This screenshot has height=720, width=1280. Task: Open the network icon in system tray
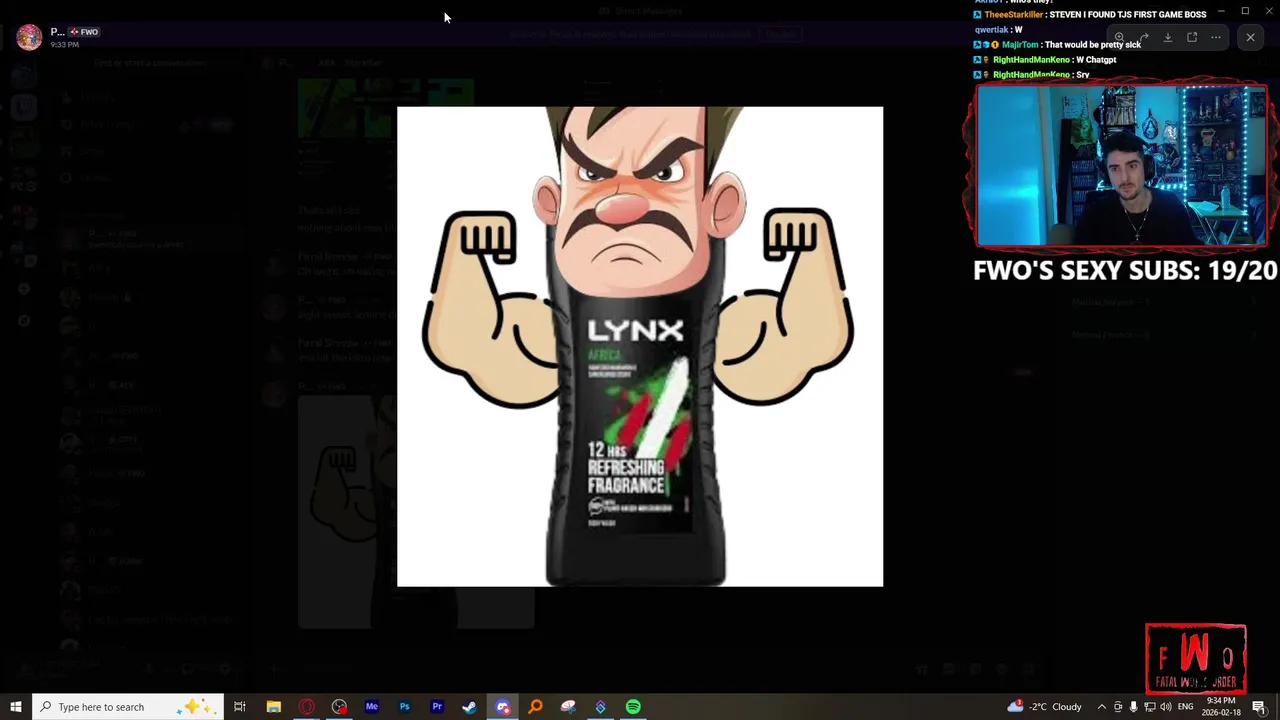click(x=1149, y=707)
